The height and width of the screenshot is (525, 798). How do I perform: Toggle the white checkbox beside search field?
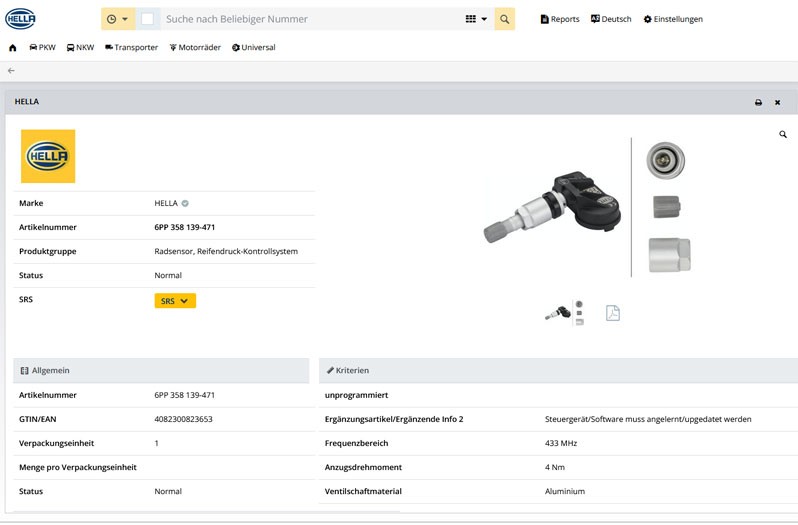click(x=147, y=19)
